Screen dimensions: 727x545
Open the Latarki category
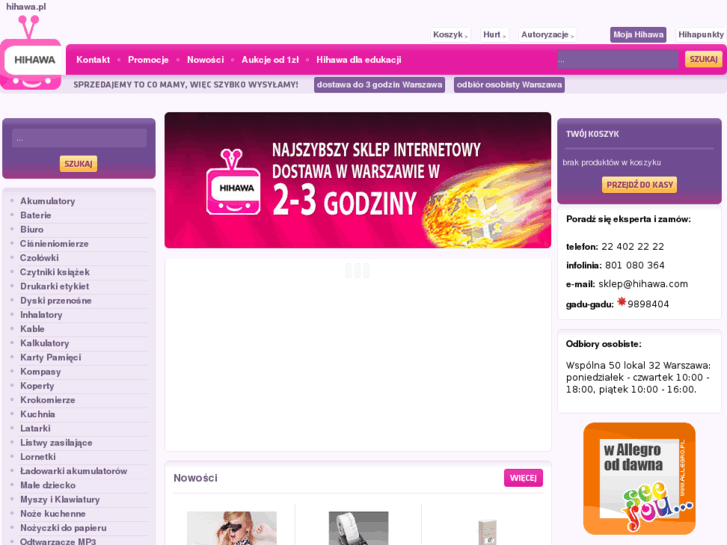pos(35,429)
